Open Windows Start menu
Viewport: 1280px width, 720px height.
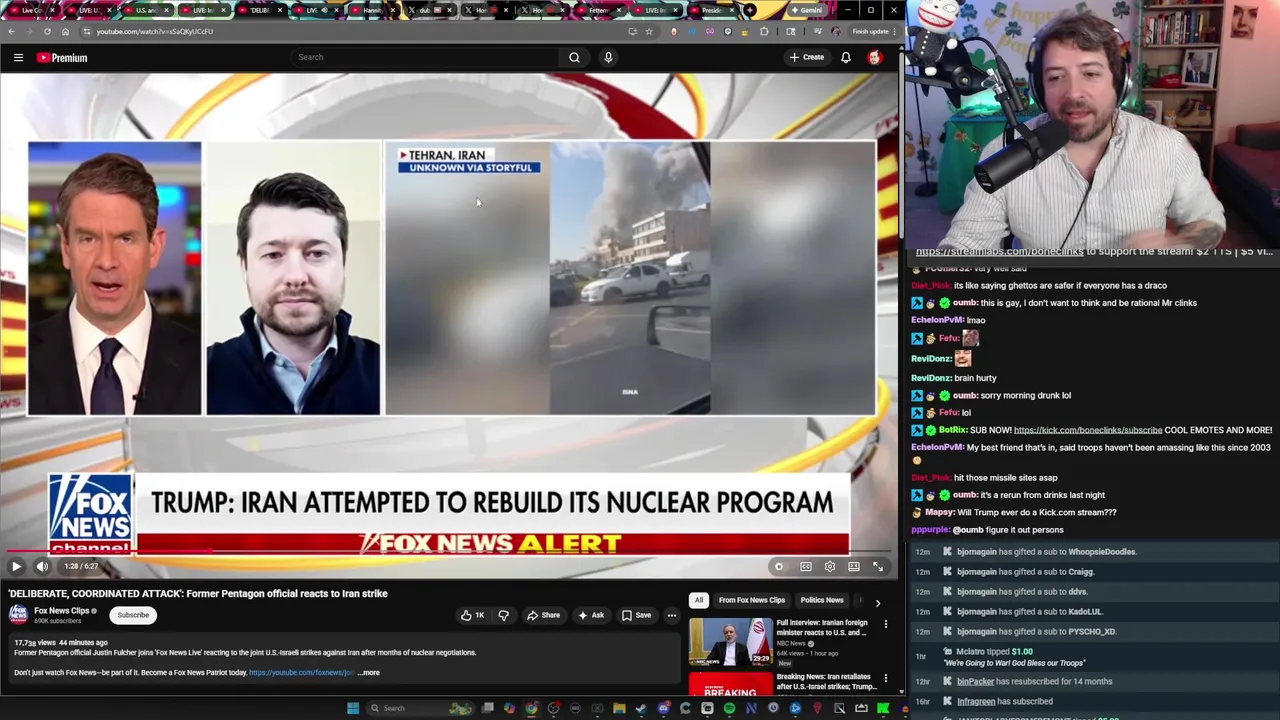point(353,708)
